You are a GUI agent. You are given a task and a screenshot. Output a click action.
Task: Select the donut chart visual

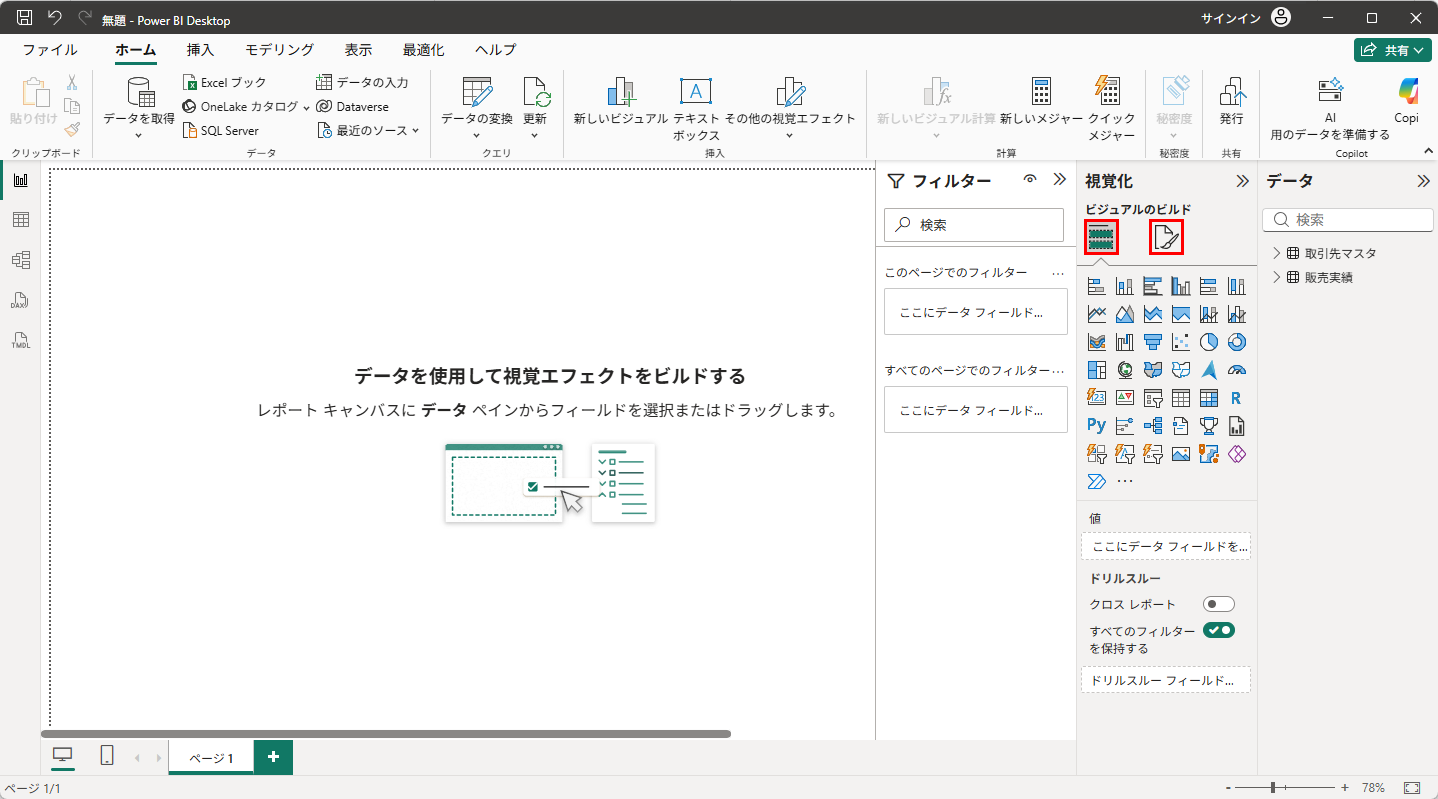1237,342
